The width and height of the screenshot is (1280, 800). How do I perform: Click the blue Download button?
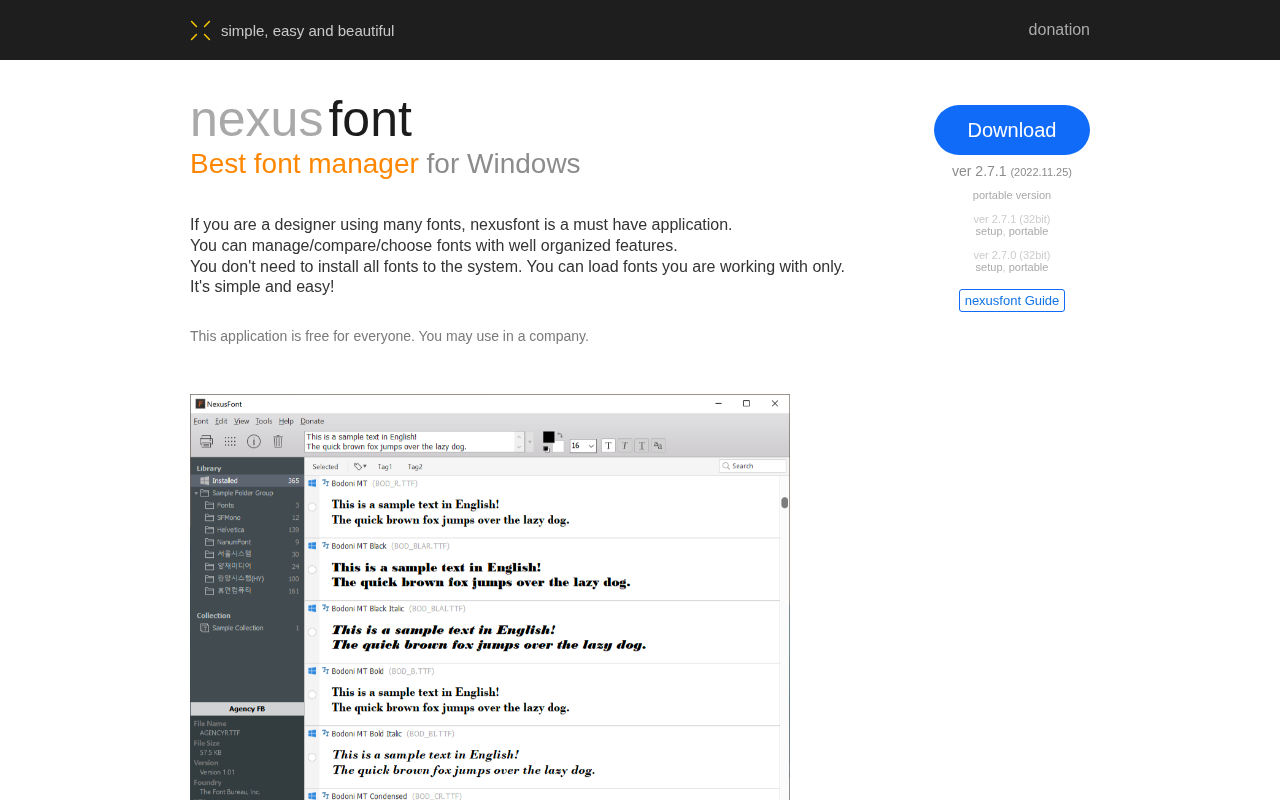tap(1011, 130)
